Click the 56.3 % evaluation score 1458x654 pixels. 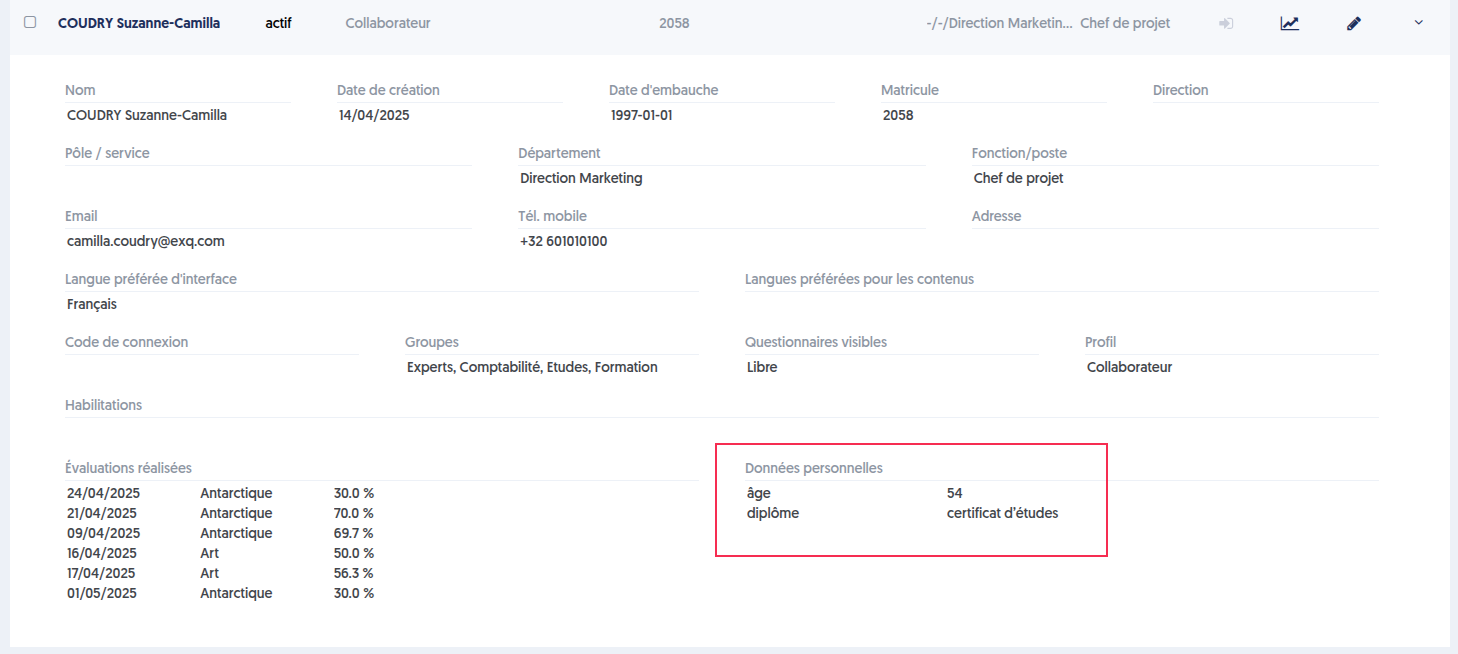tap(354, 573)
